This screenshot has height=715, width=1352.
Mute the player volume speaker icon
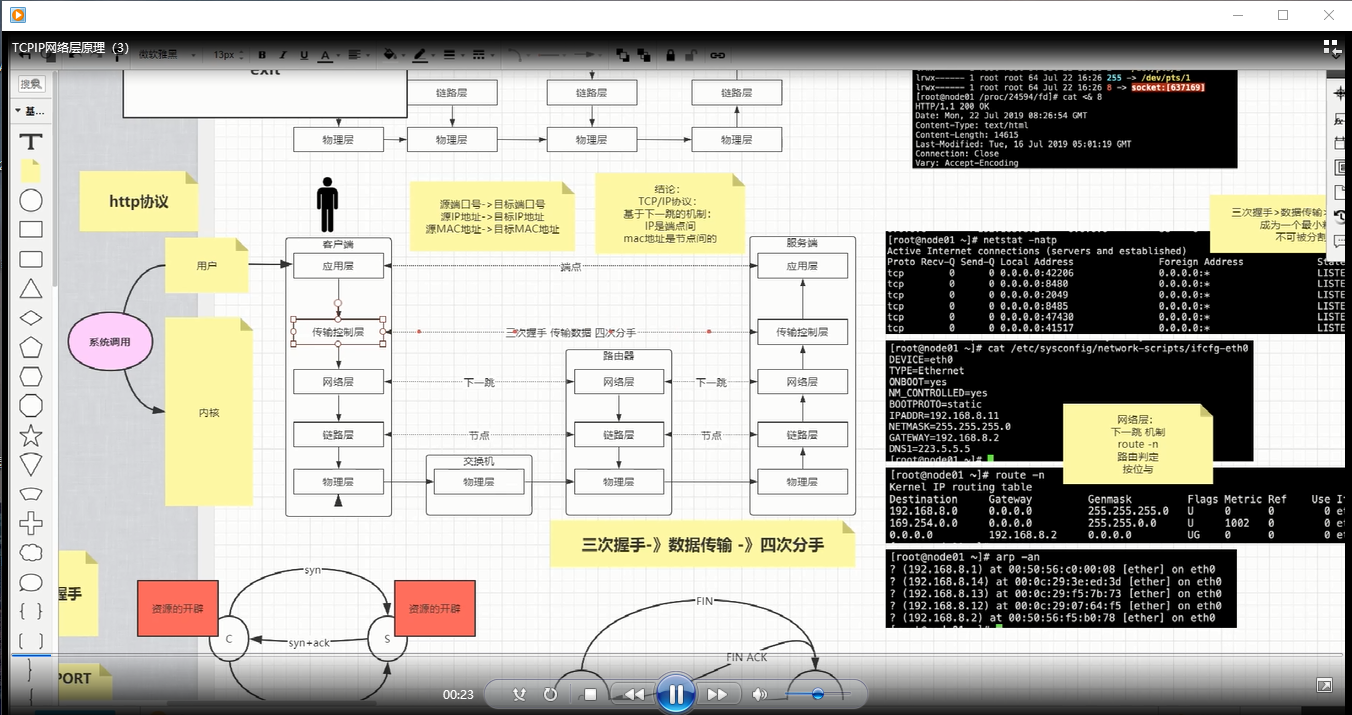(760, 694)
